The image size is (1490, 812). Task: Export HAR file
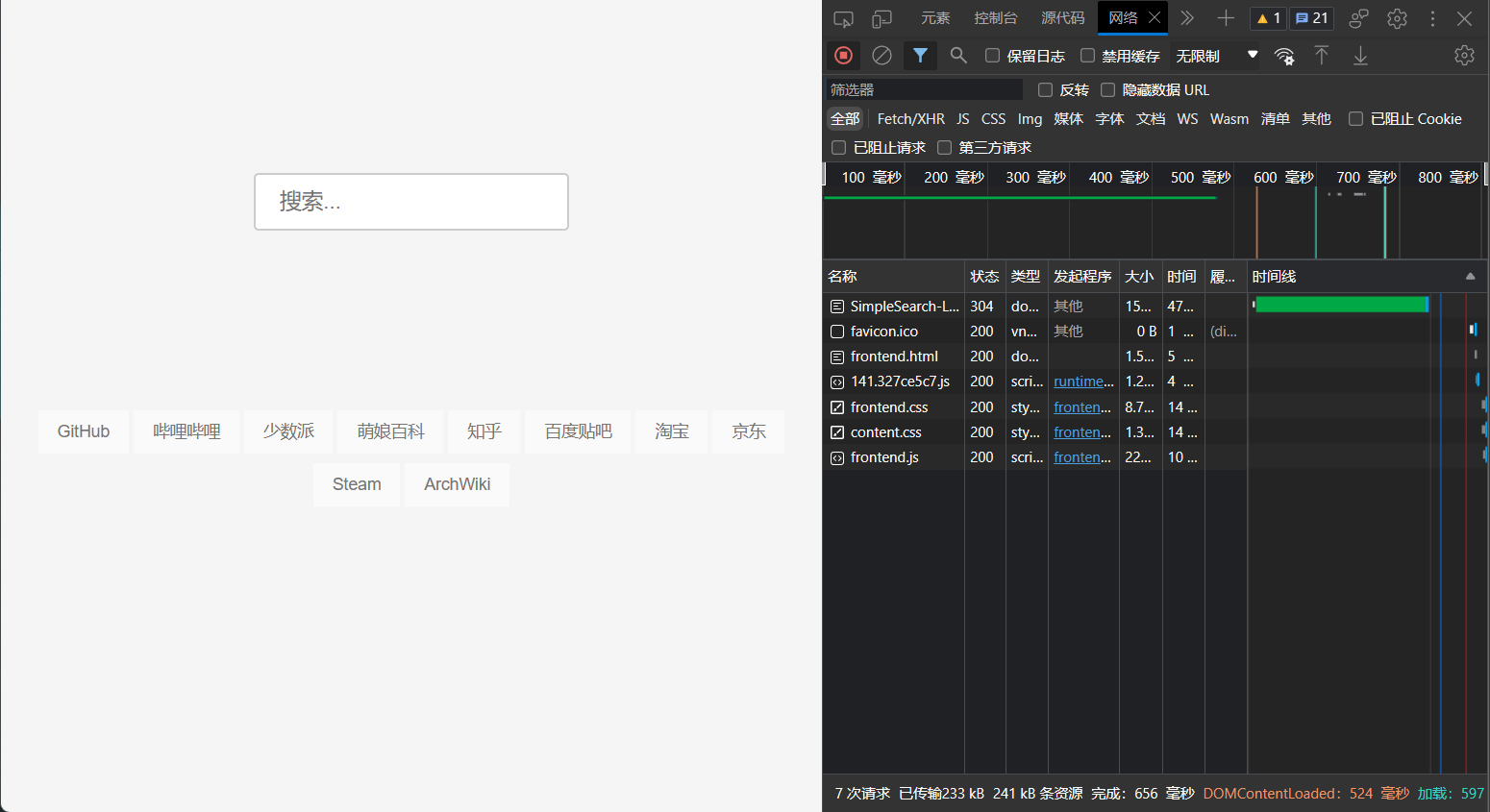[1360, 56]
